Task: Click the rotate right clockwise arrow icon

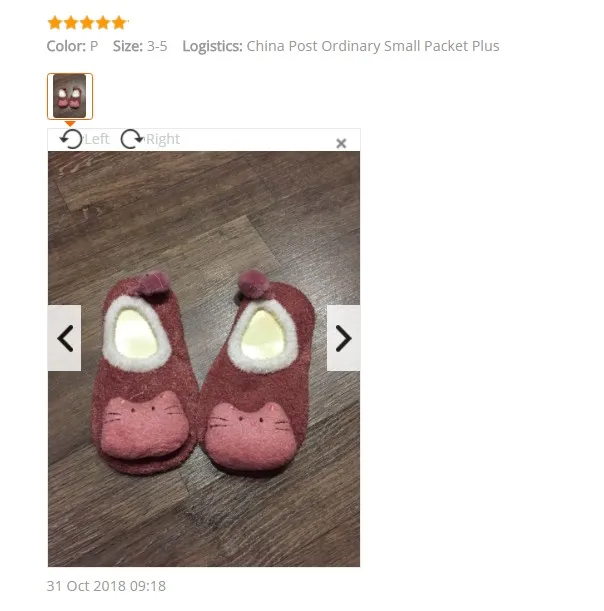Action: point(132,139)
